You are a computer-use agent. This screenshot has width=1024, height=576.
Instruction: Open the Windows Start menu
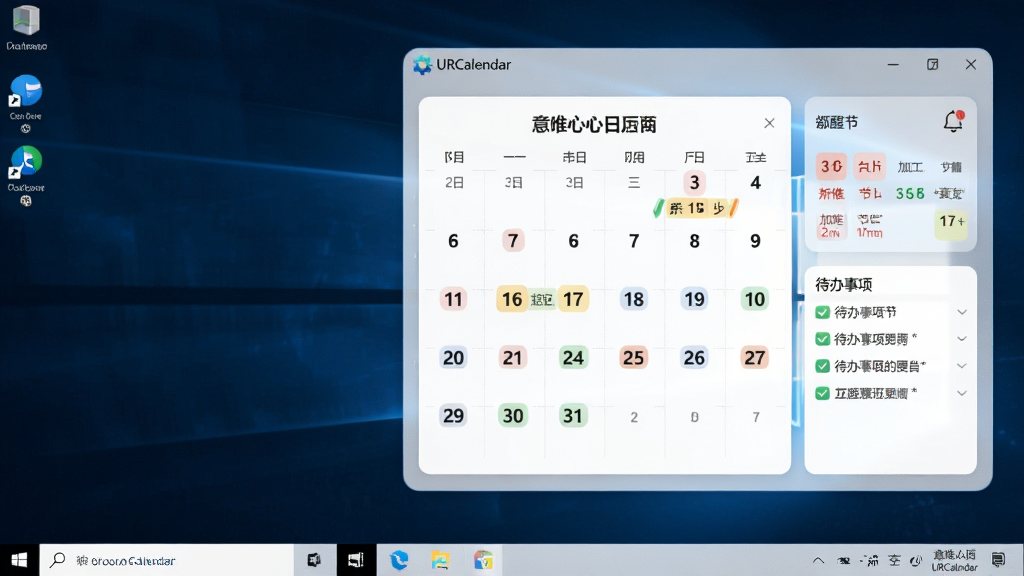tap(19, 560)
